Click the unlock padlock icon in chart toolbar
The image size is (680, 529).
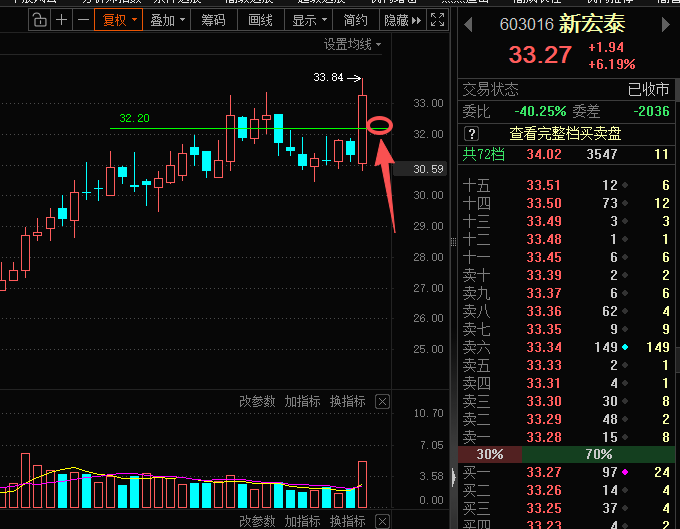pyautogui.click(x=39, y=20)
